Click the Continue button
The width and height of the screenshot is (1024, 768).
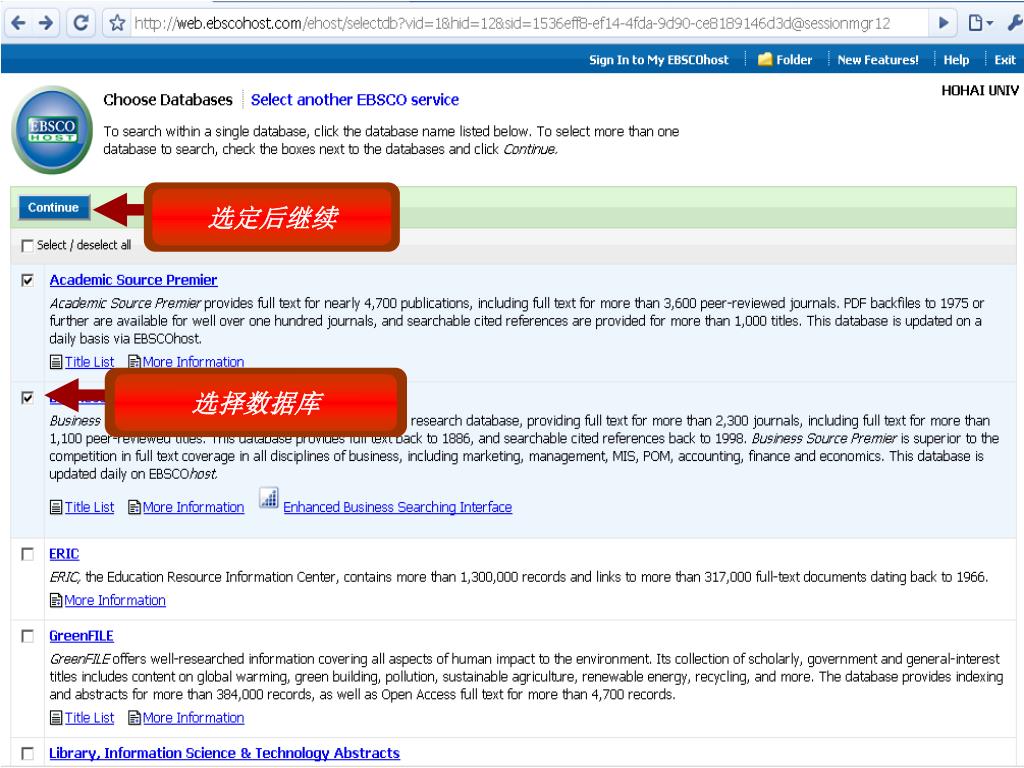tap(54, 208)
